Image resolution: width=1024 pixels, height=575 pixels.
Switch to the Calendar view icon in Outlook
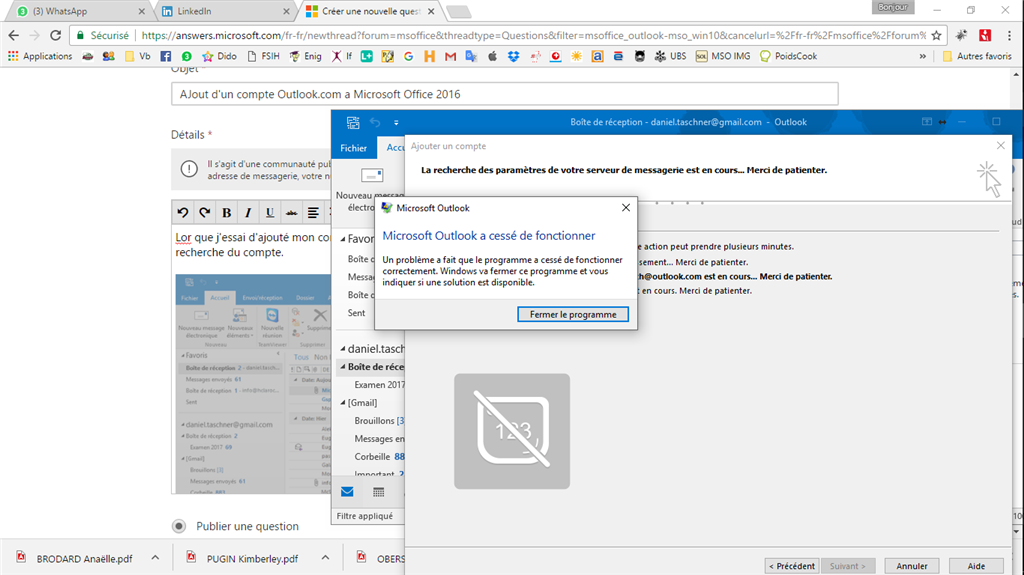(378, 492)
